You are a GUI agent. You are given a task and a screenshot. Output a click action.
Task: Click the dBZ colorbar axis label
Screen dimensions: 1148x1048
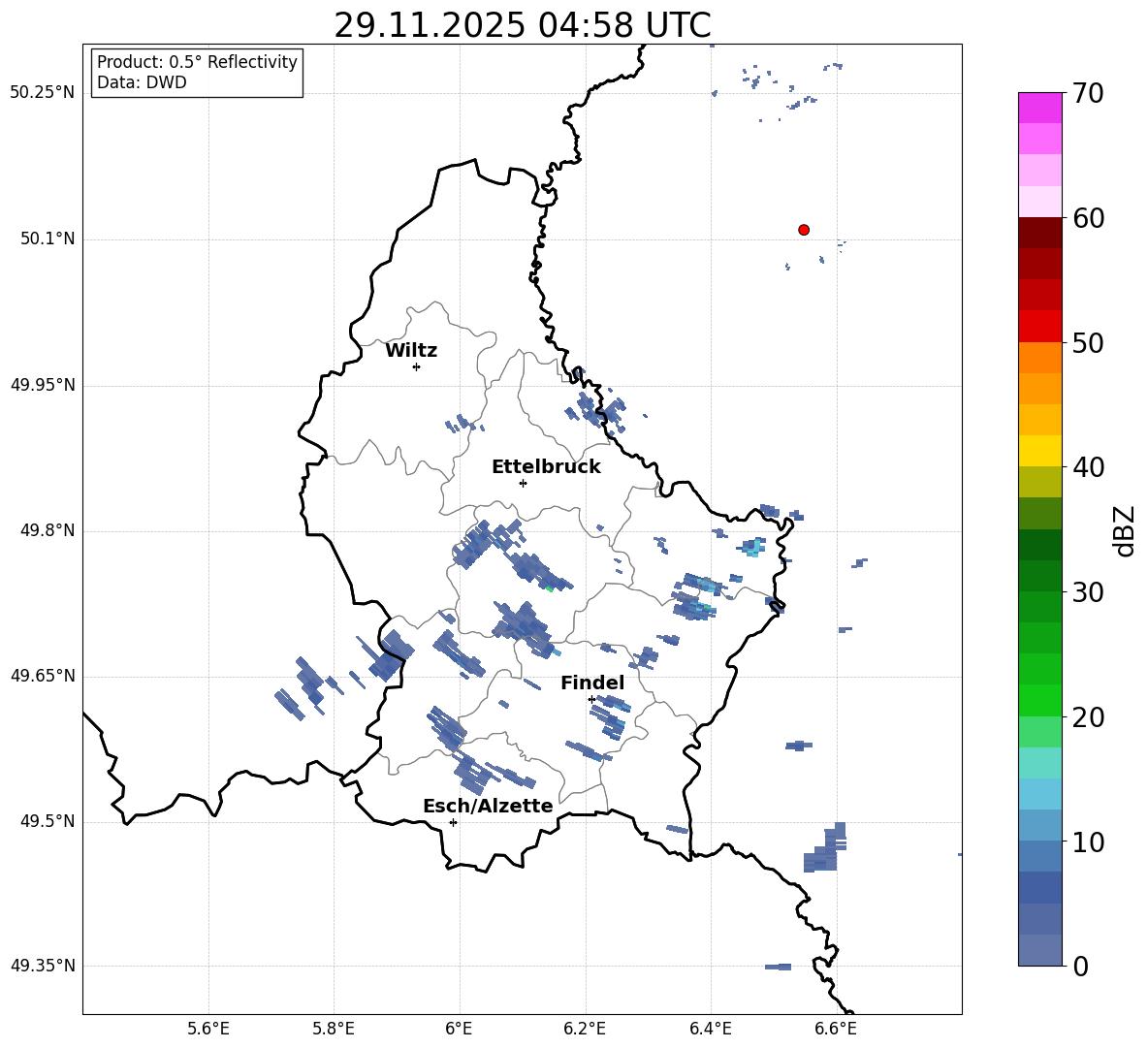tap(1126, 530)
